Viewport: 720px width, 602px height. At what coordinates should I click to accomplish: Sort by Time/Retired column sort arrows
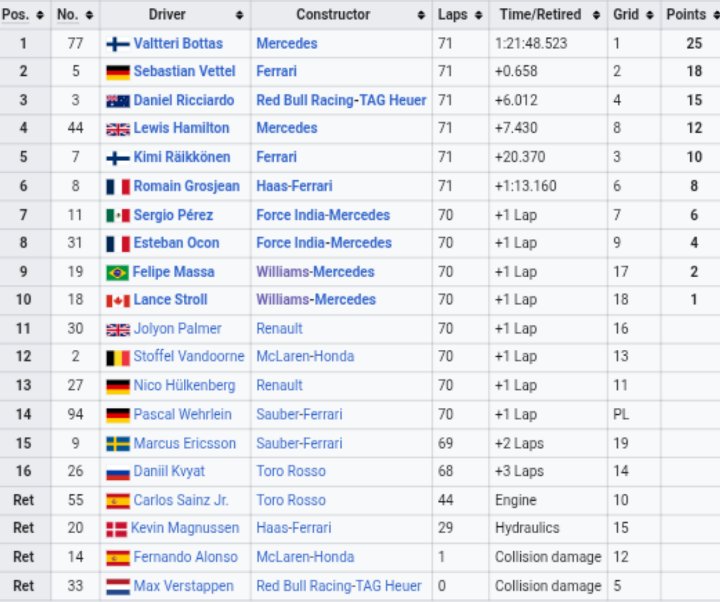[x=596, y=15]
